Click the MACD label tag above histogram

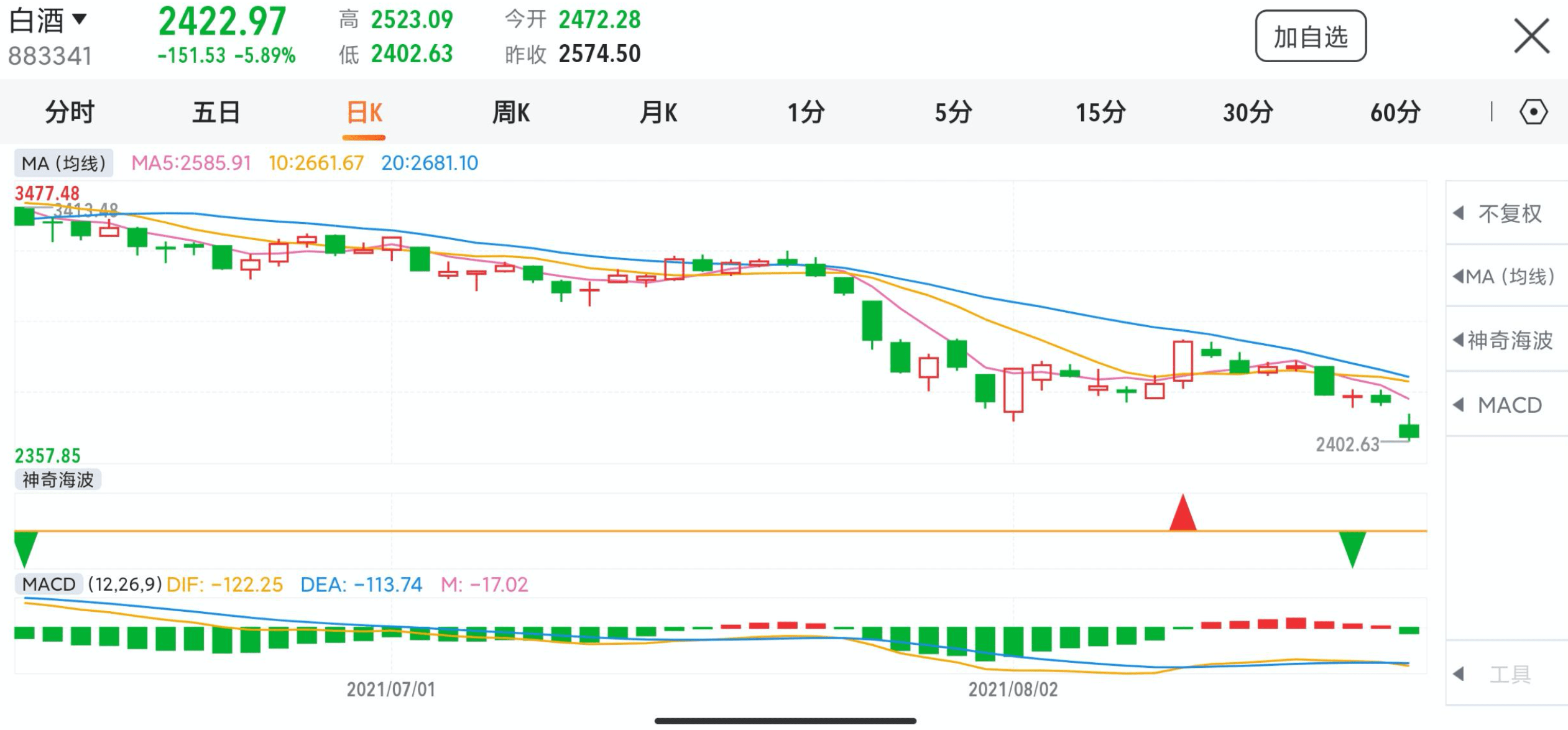click(48, 584)
